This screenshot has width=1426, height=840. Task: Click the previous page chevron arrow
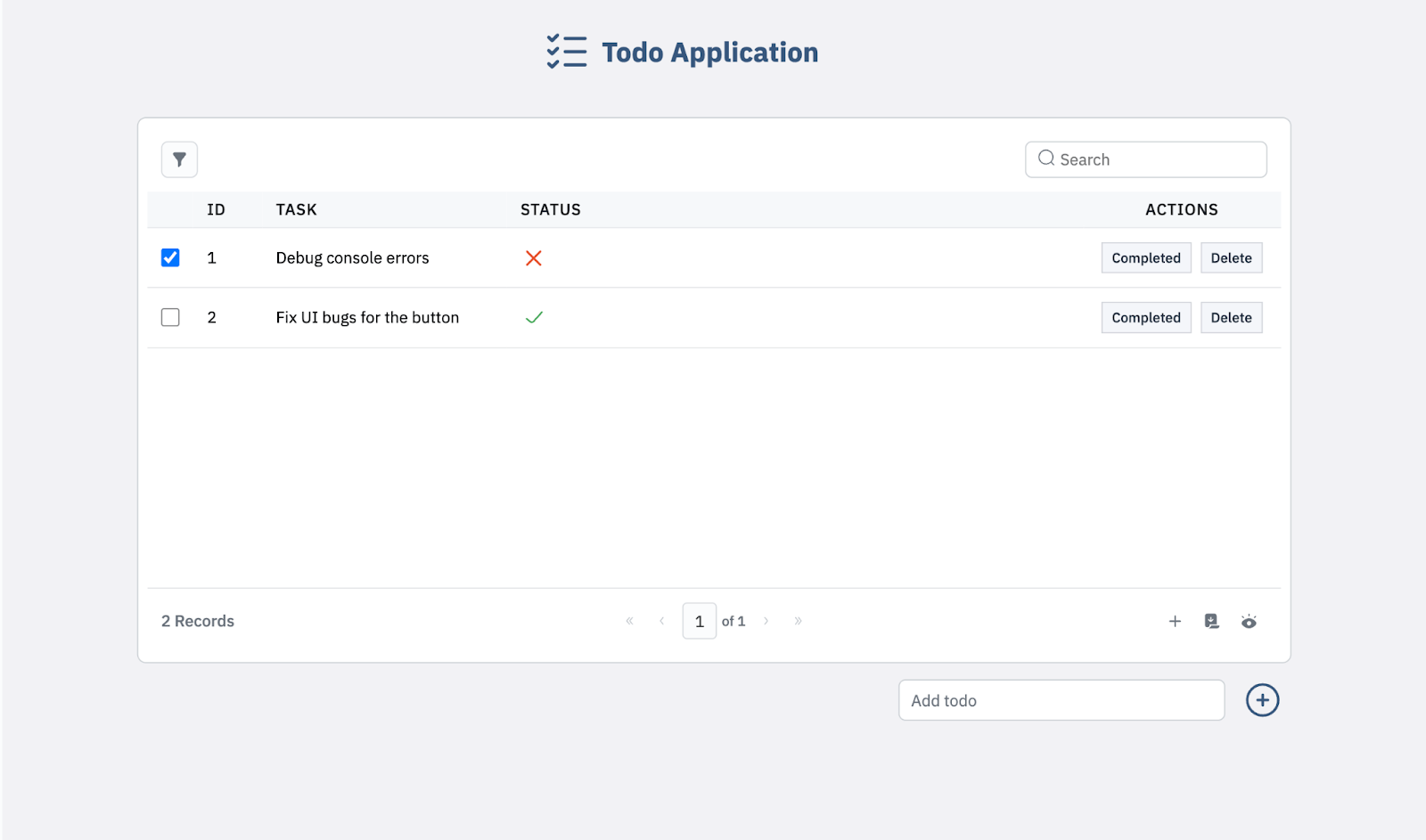[661, 621]
